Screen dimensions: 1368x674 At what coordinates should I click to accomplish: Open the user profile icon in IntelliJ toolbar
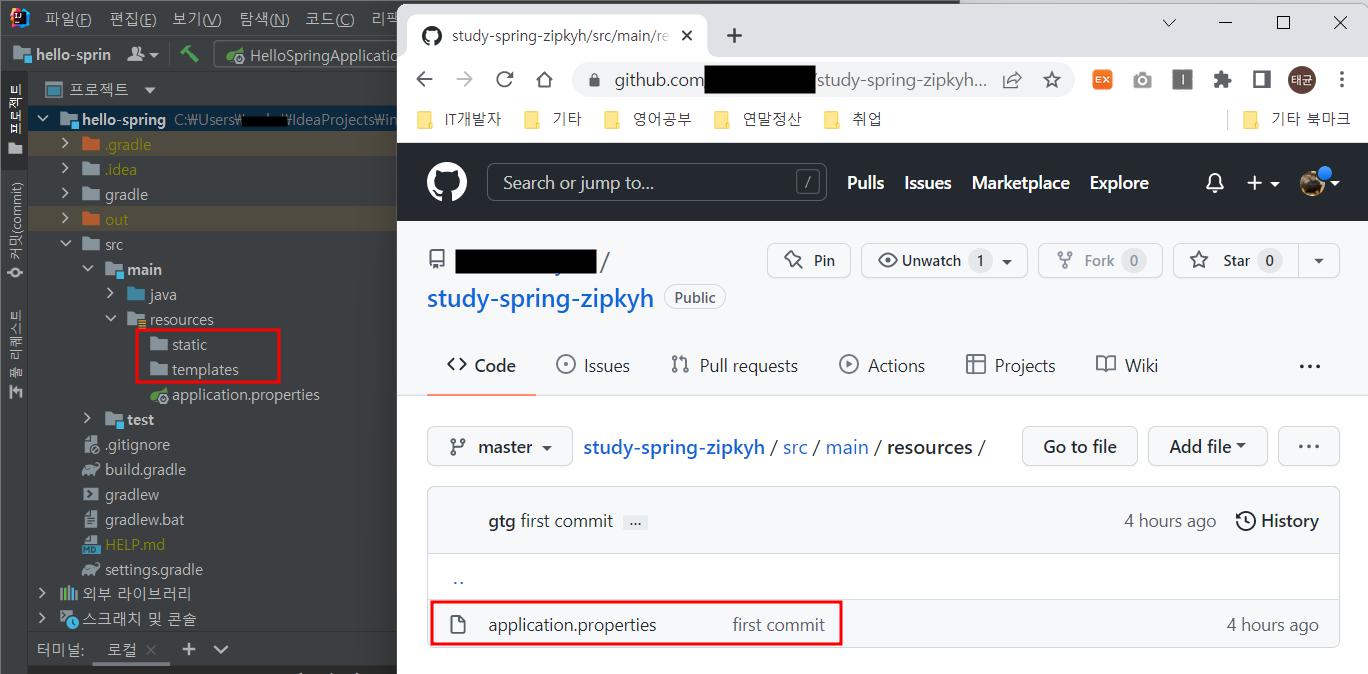tap(143, 54)
